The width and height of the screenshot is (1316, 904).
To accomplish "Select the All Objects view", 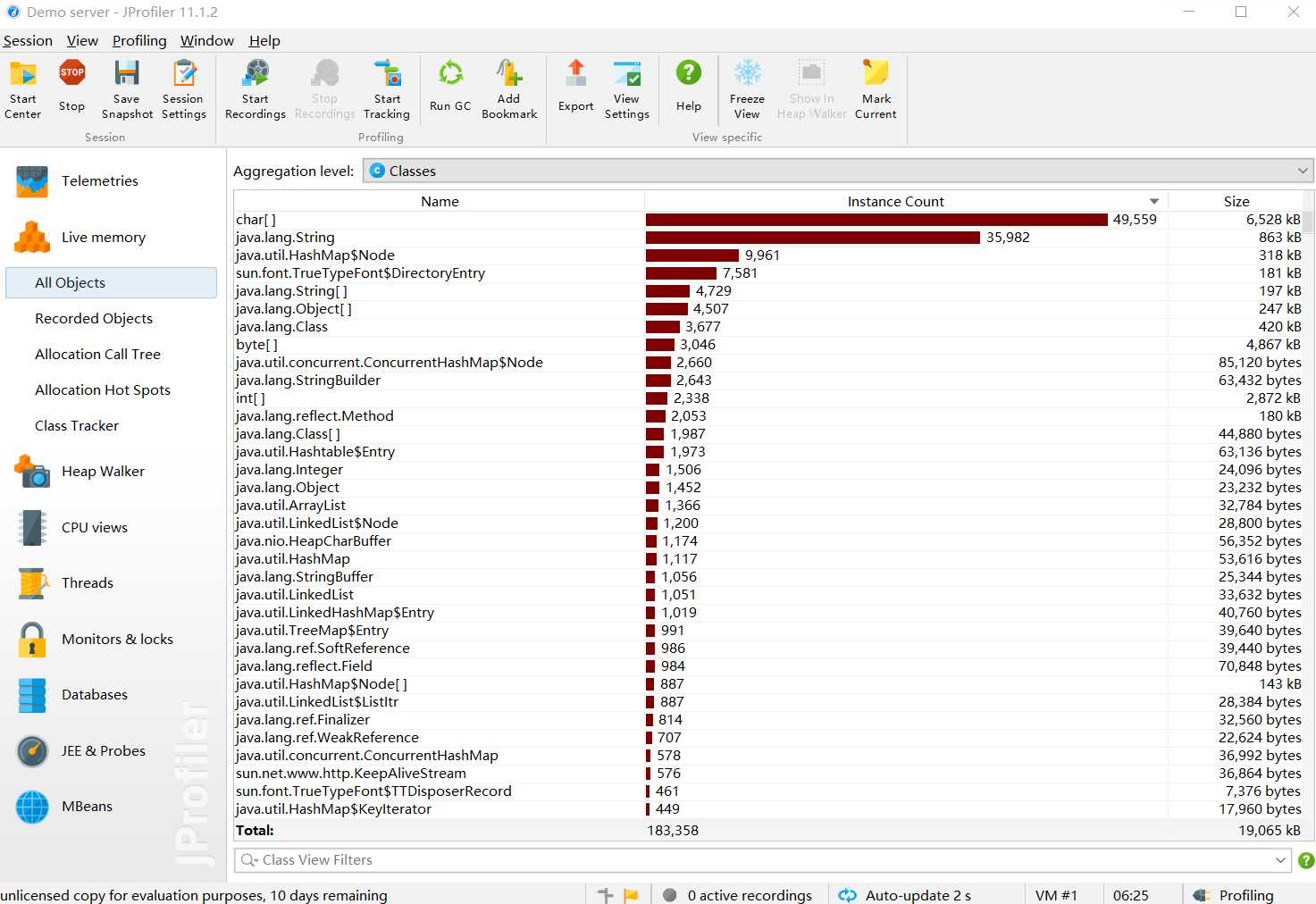I will (x=112, y=283).
